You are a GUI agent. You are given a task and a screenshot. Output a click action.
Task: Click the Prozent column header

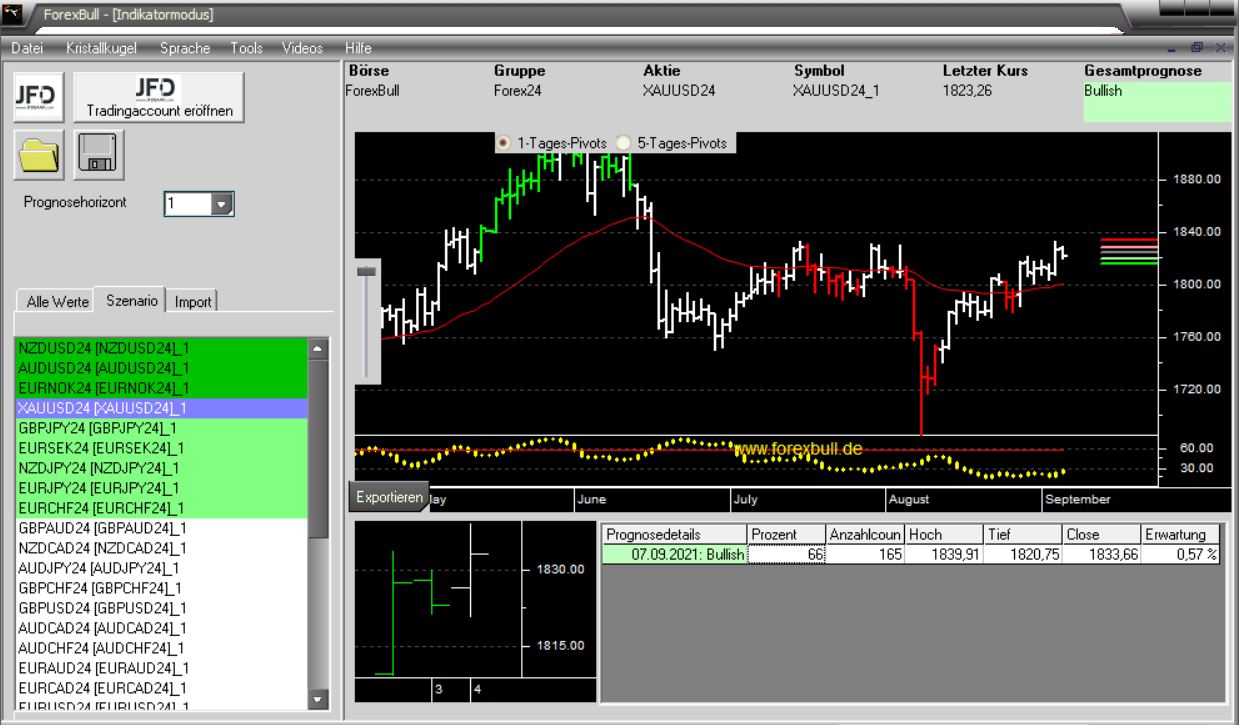click(x=787, y=535)
